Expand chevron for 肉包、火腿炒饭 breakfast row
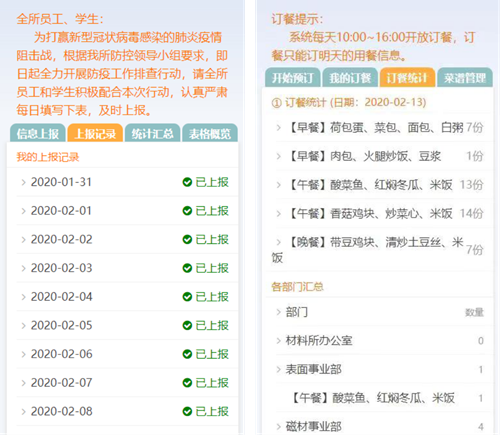Viewport: 500px width, 435px height. [x=279, y=156]
